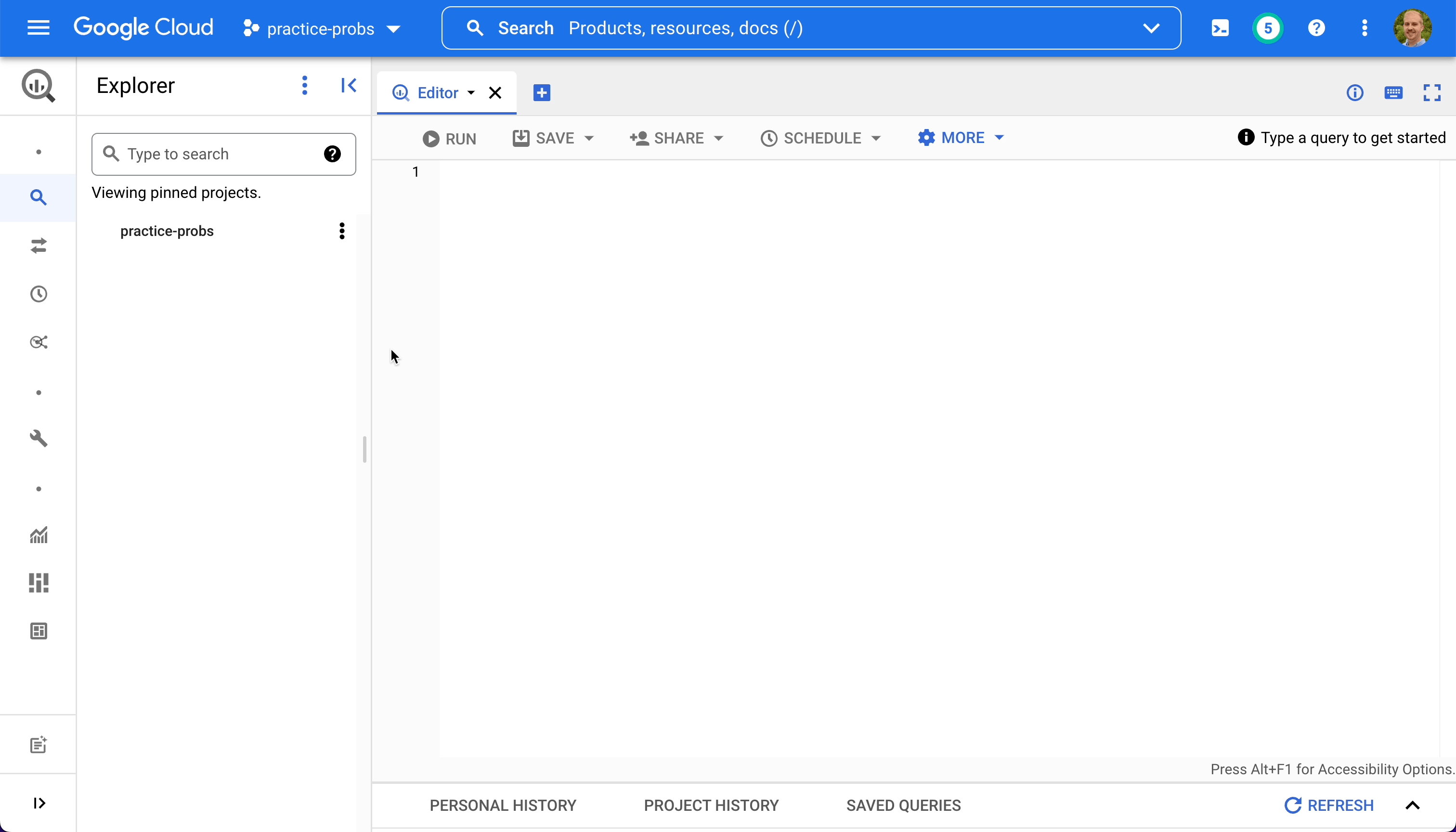Viewport: 1456px width, 832px height.
Task: Click the Type to search input
Action: [223, 154]
